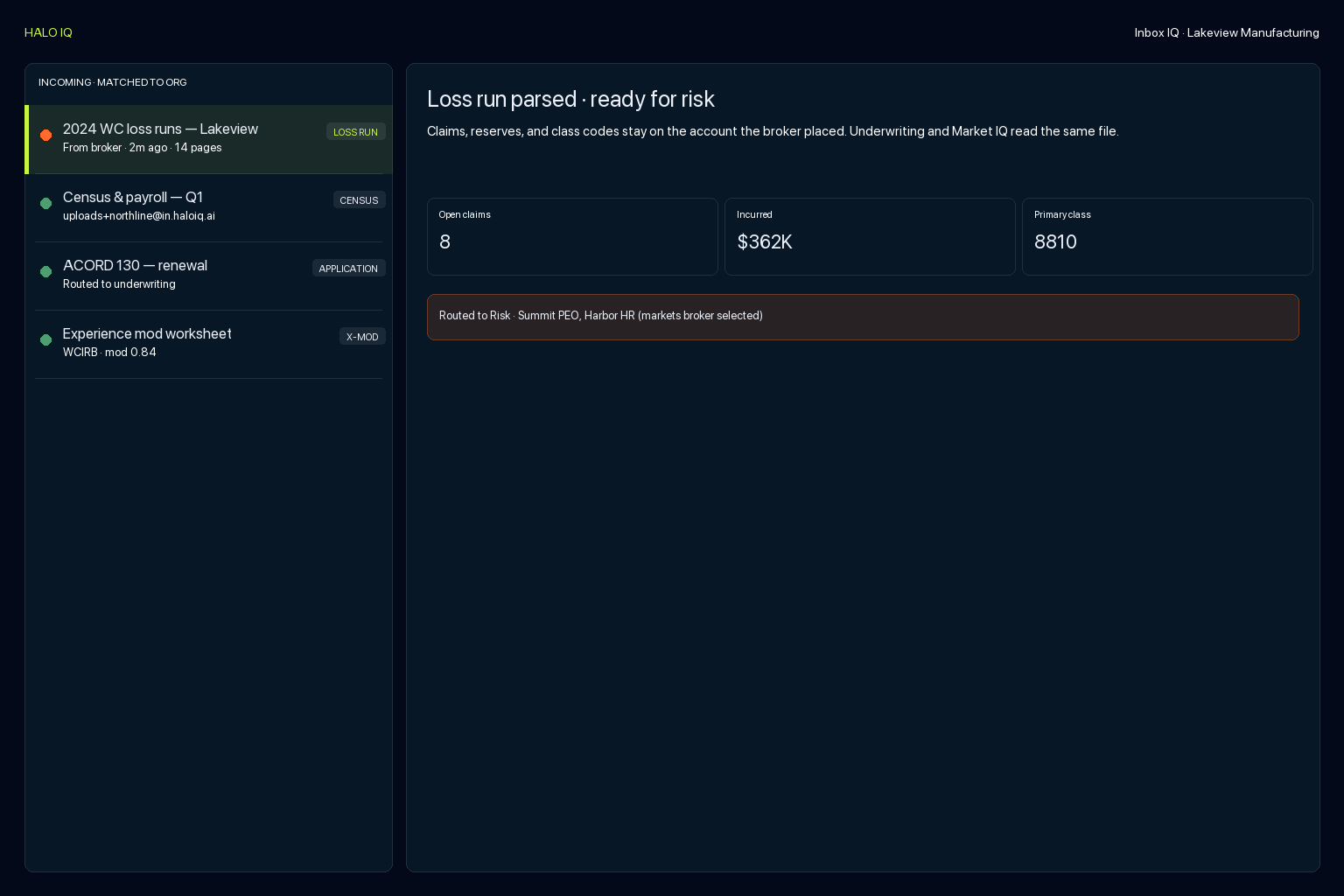Select the Incurred card showing $362K
The height and width of the screenshot is (896, 1344).
[870, 236]
